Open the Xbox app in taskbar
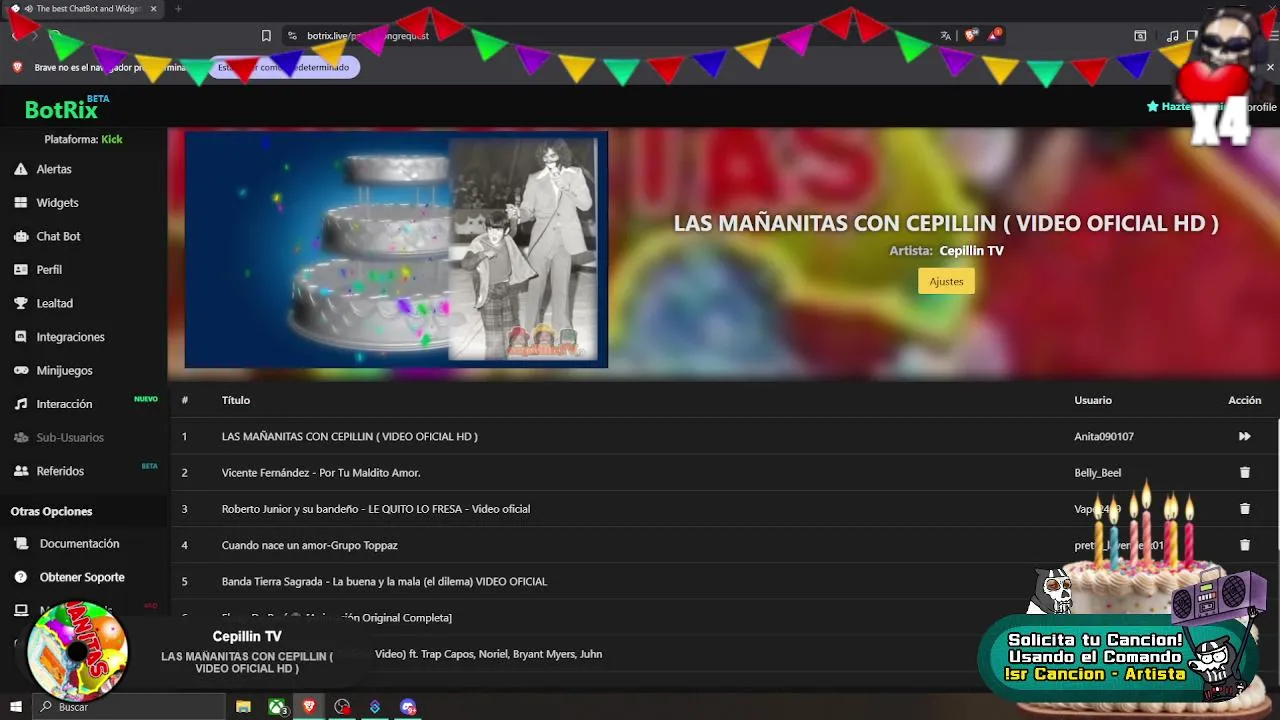 (x=277, y=707)
